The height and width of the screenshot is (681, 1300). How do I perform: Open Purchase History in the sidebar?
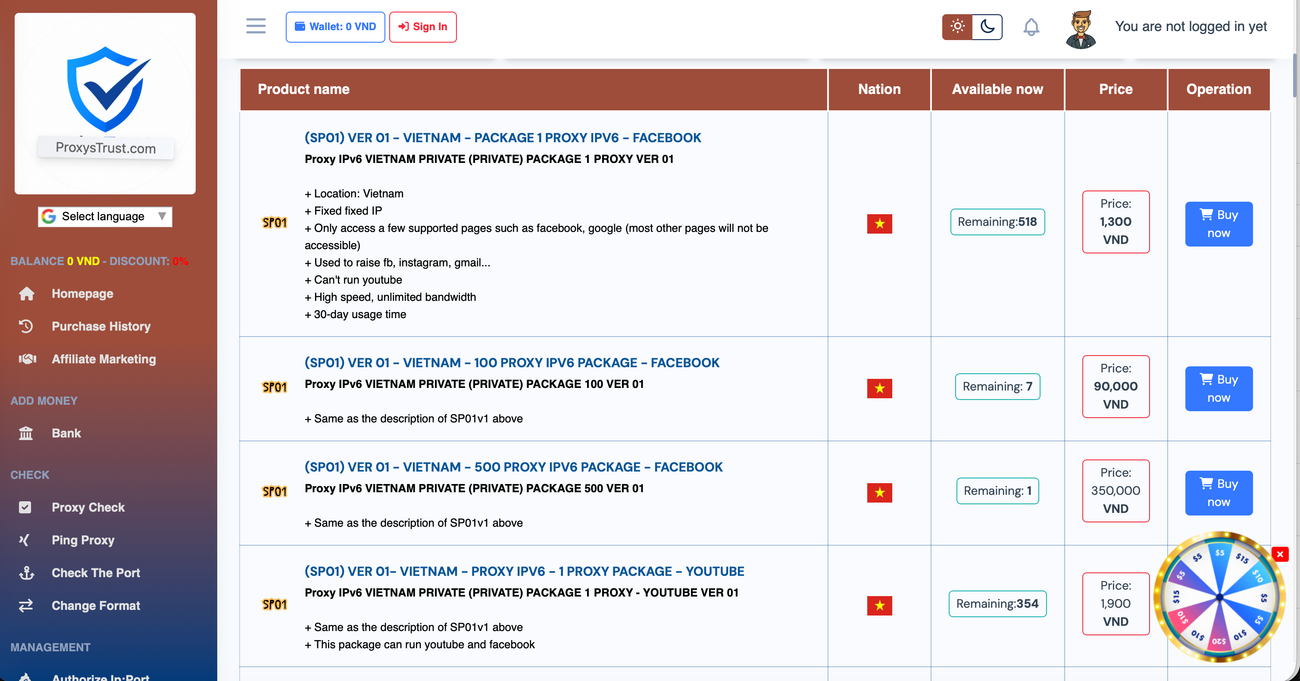tap(101, 326)
